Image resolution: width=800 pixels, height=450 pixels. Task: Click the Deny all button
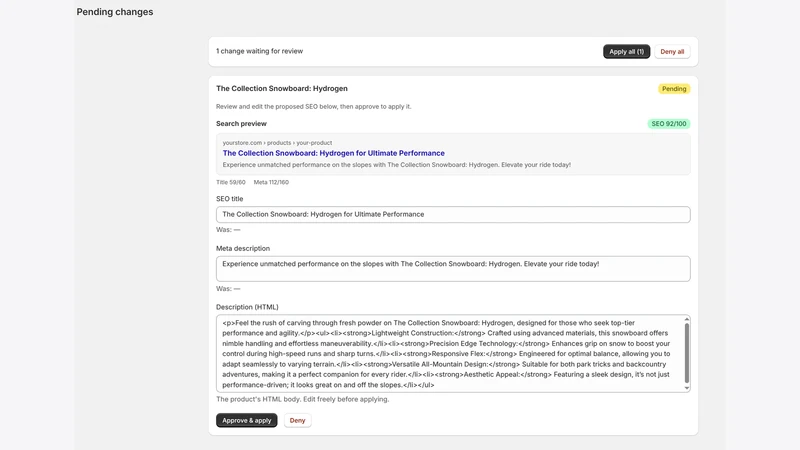[x=672, y=52]
